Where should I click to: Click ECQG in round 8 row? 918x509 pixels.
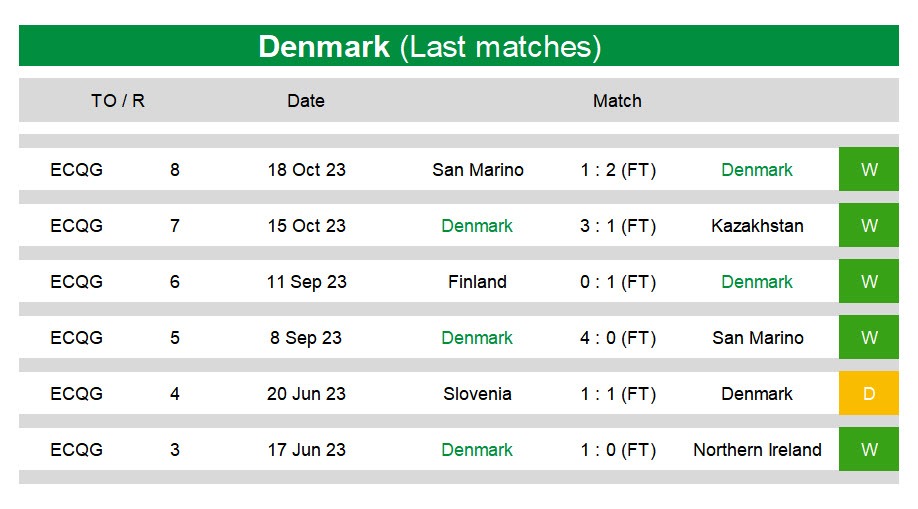click(x=76, y=170)
